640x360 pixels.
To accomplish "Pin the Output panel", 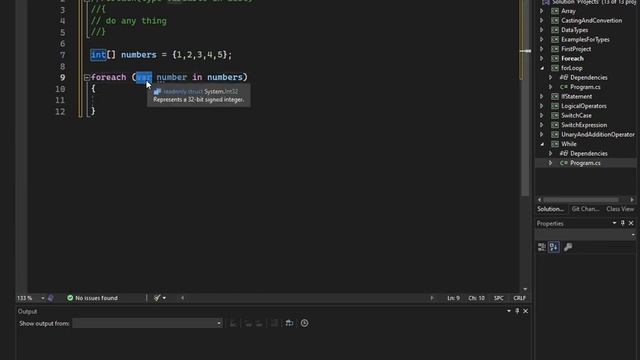I will coord(517,311).
